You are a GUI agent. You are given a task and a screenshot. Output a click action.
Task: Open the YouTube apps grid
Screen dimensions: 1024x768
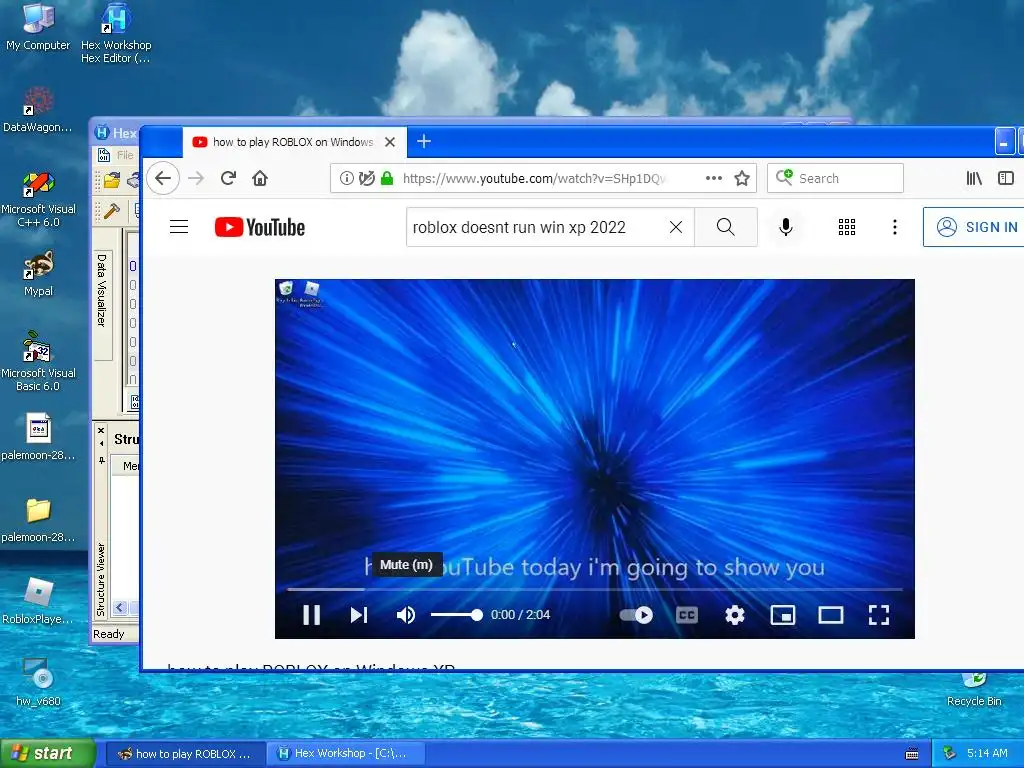[x=846, y=227]
